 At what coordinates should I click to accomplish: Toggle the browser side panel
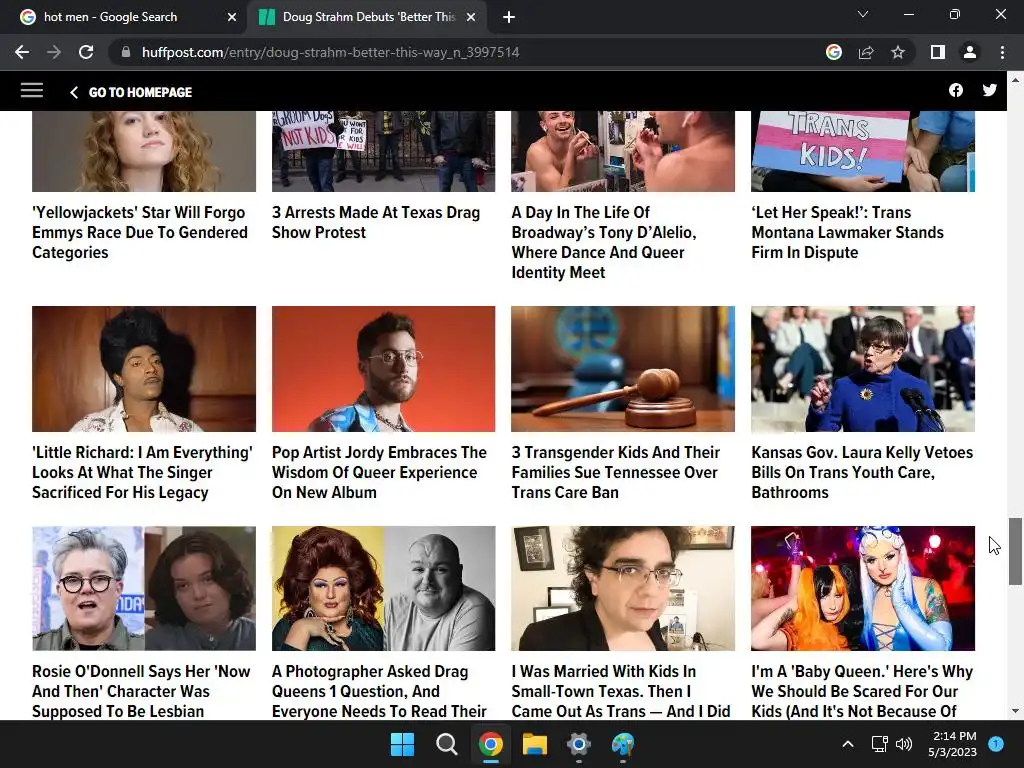click(938, 52)
